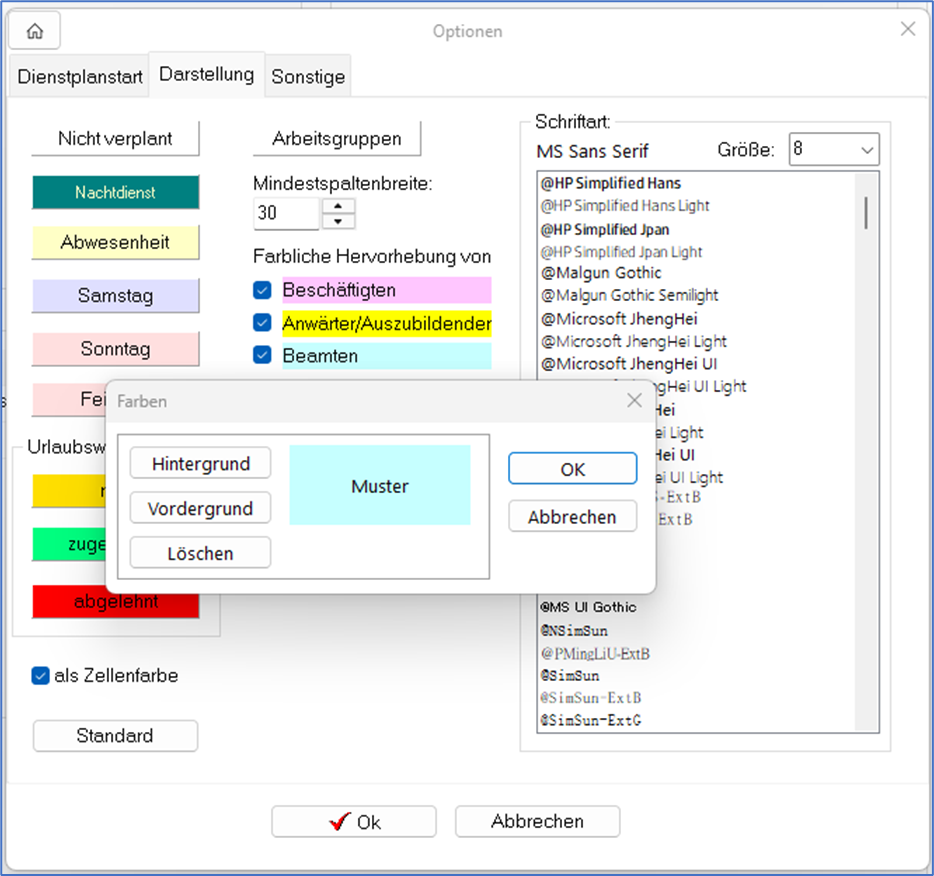Choose the Vordergrund color button
The height and width of the screenshot is (876, 934).
(201, 508)
